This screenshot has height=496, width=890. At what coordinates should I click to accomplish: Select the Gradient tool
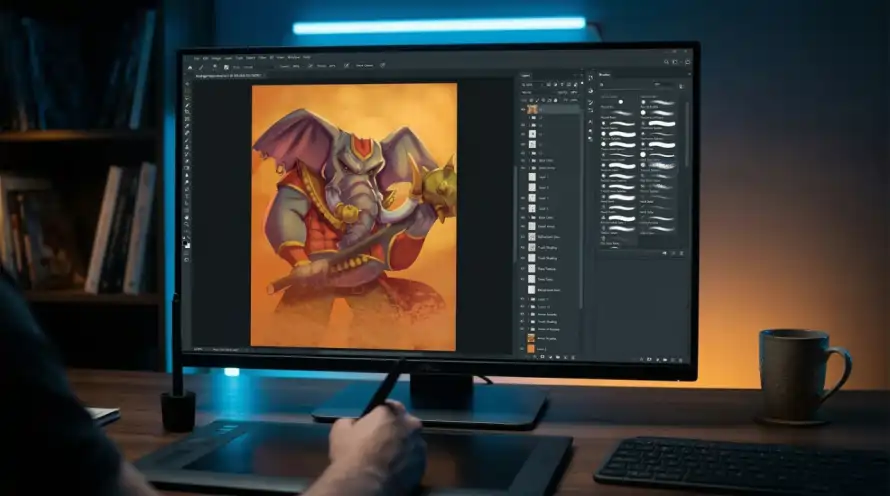coord(187,168)
